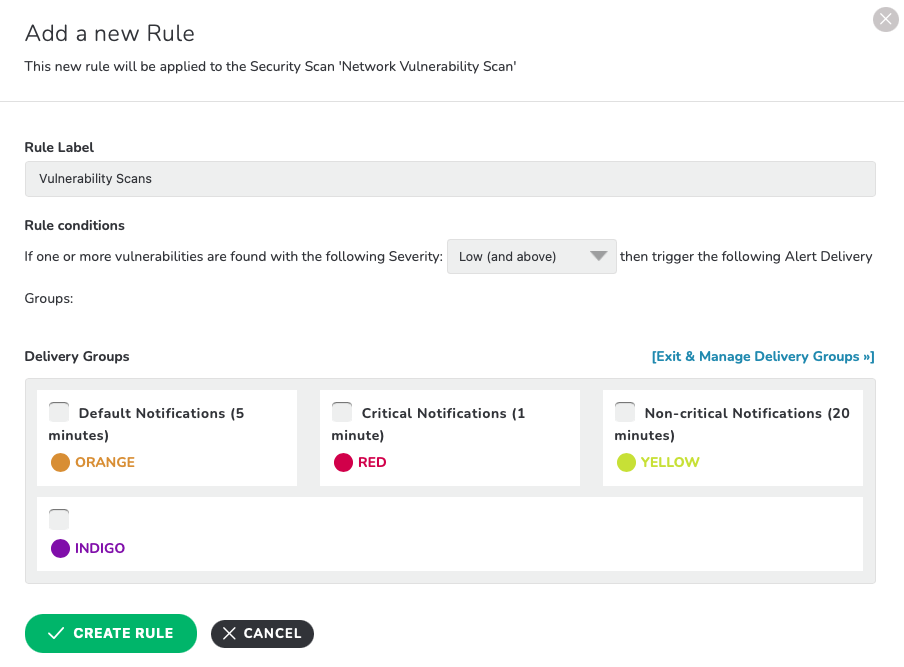Check the Critical Notifications (1 minute) box
Screen dimensions: 904x667
pyautogui.click(x=342, y=412)
